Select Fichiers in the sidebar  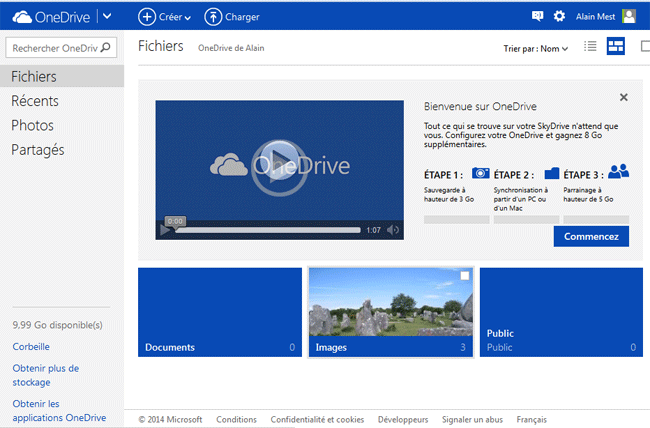point(62,76)
